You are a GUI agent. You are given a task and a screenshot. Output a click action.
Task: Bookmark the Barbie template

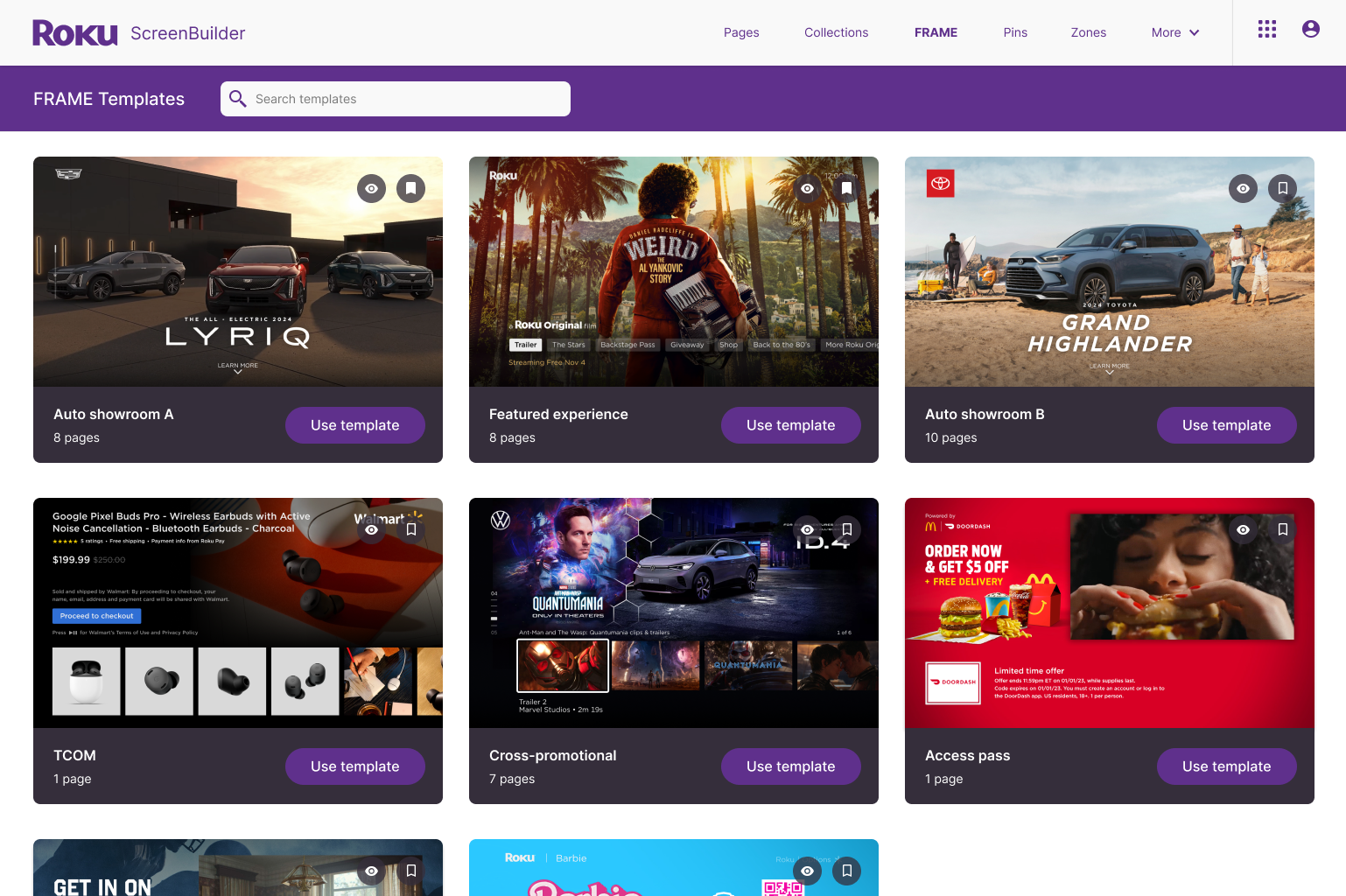tap(847, 871)
